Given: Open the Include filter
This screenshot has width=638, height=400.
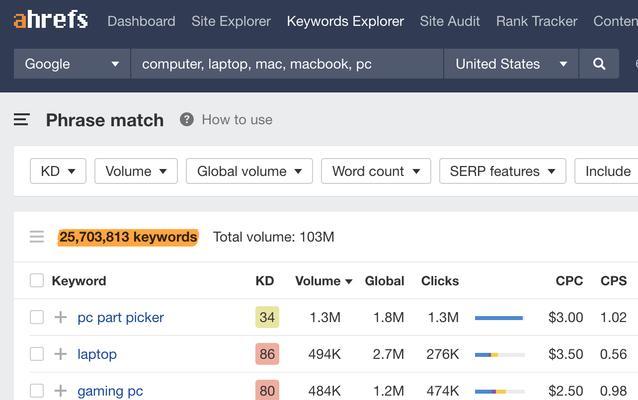Looking at the screenshot, I should (608, 171).
